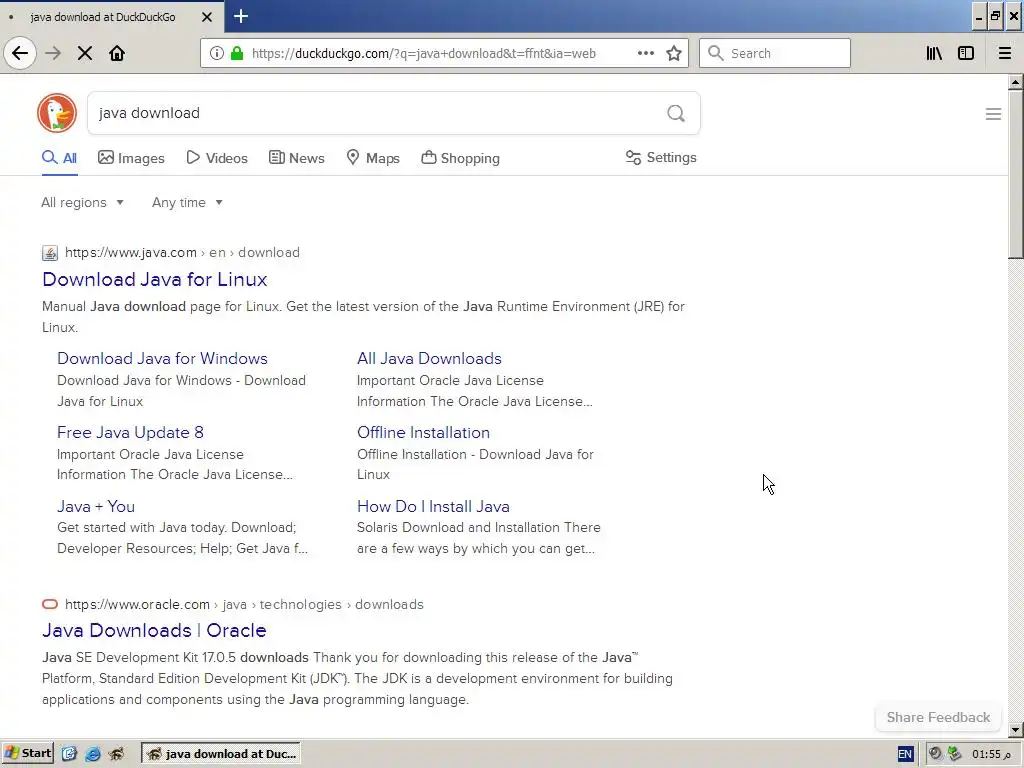This screenshot has width=1024, height=768.
Task: Click the page scrollbar down arrow
Action: 1016,730
